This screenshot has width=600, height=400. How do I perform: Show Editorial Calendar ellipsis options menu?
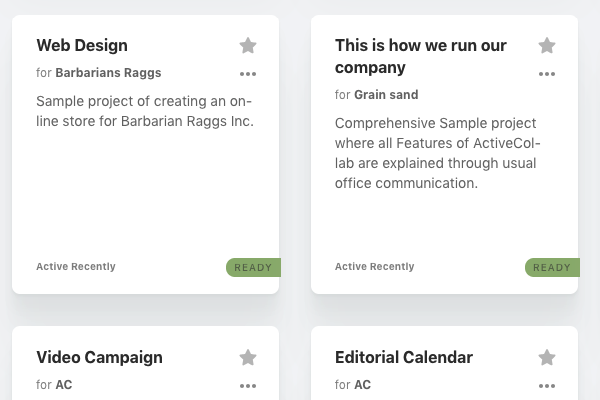[547, 386]
